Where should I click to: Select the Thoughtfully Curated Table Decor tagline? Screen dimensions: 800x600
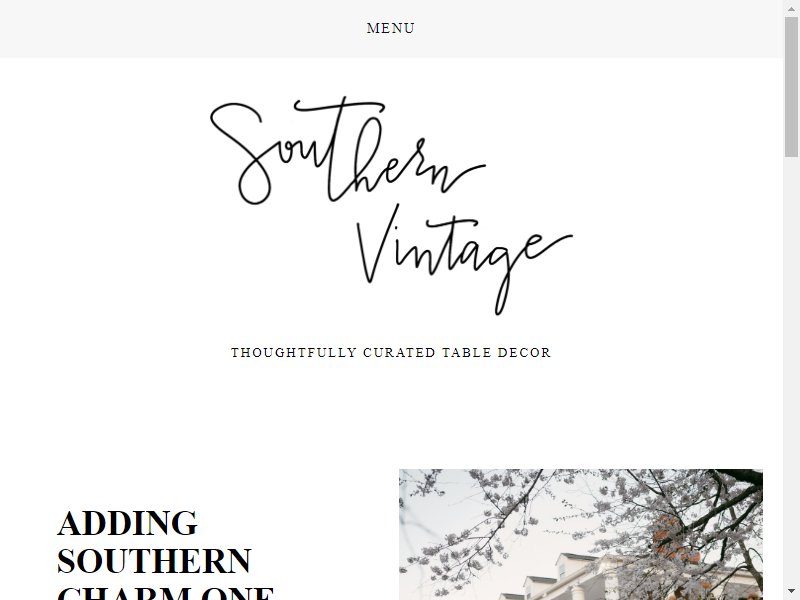(x=391, y=353)
